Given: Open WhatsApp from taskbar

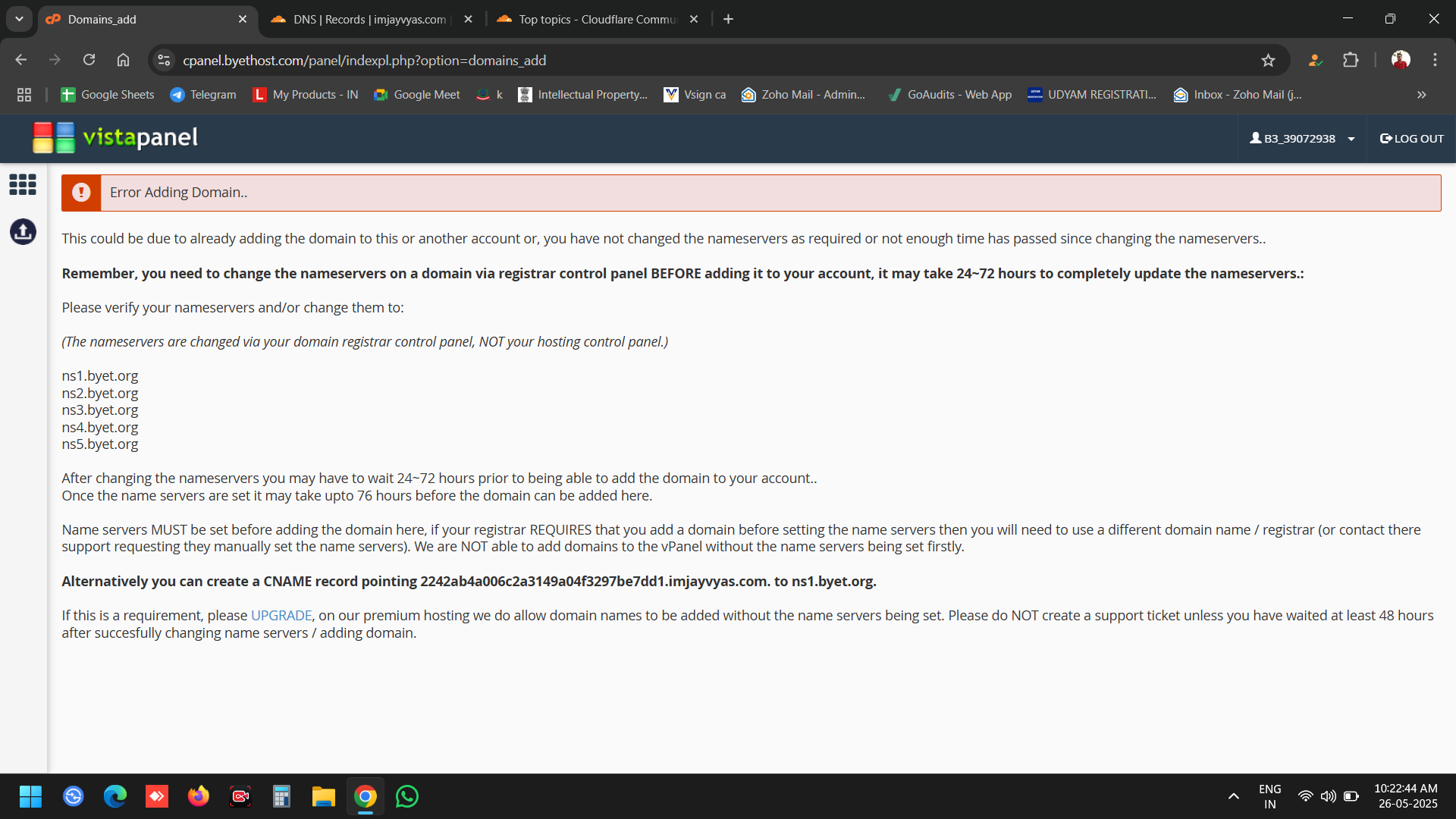Looking at the screenshot, I should pyautogui.click(x=407, y=796).
